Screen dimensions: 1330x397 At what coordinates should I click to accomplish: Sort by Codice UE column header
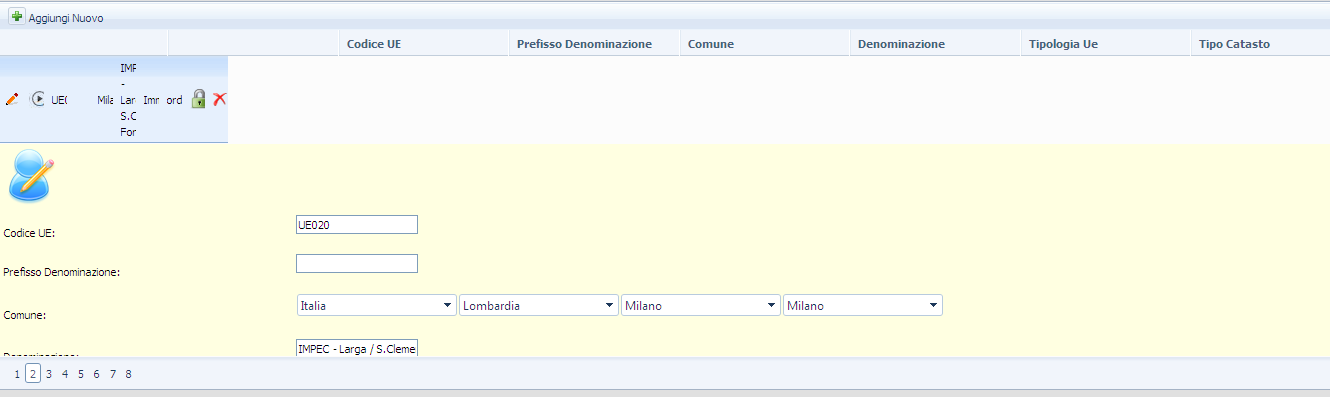(374, 44)
